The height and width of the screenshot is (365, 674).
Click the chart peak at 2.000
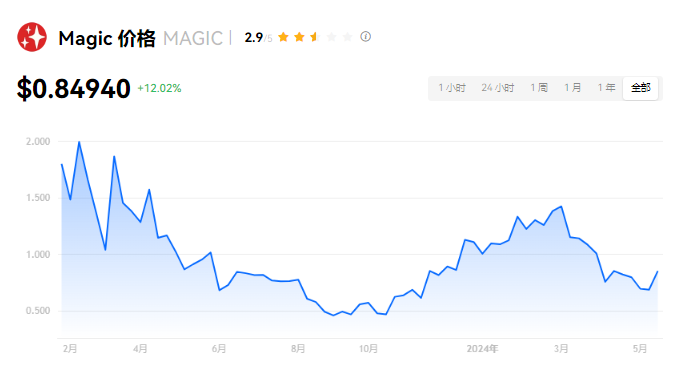(x=79, y=142)
